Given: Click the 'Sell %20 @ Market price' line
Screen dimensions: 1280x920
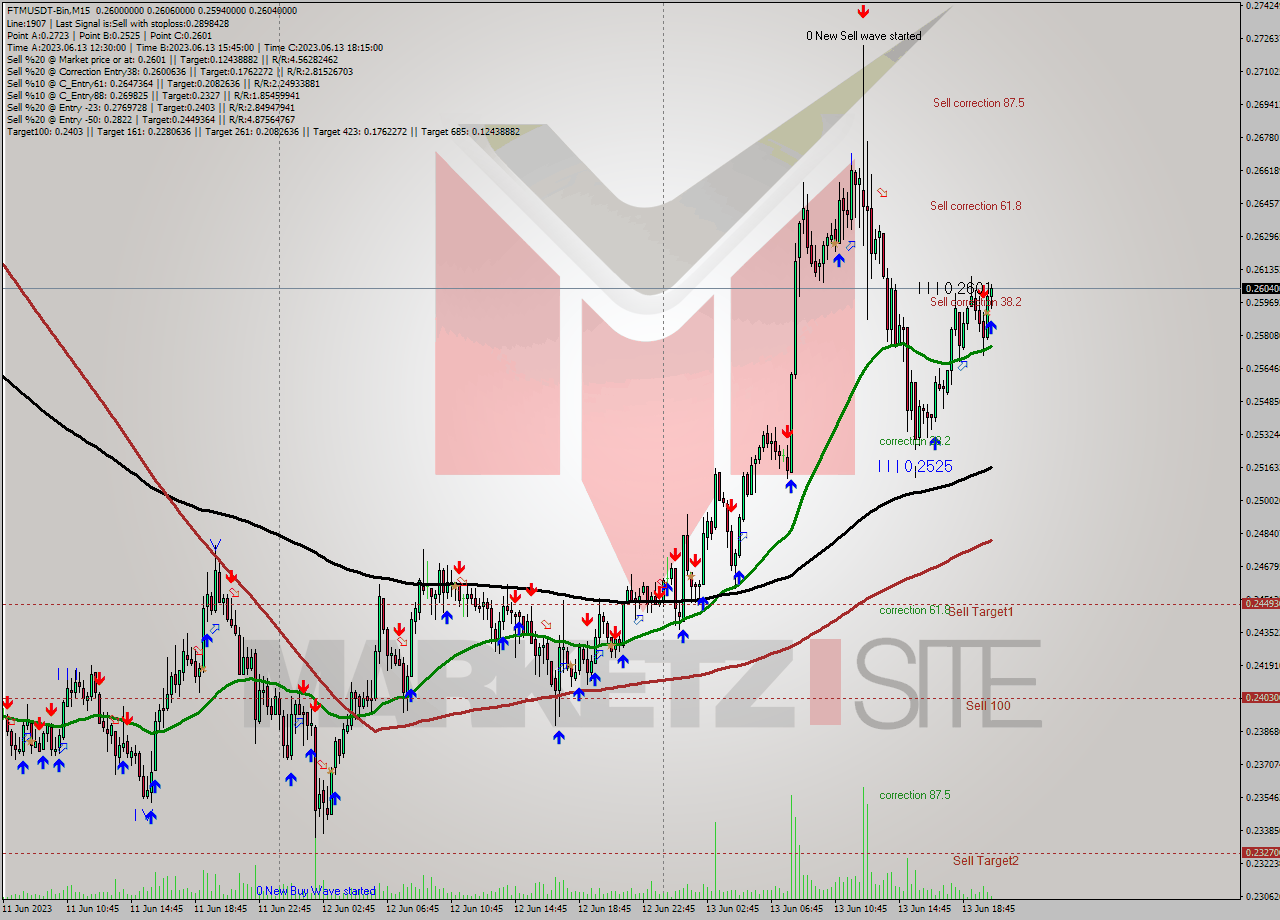Looking at the screenshot, I should [172, 59].
